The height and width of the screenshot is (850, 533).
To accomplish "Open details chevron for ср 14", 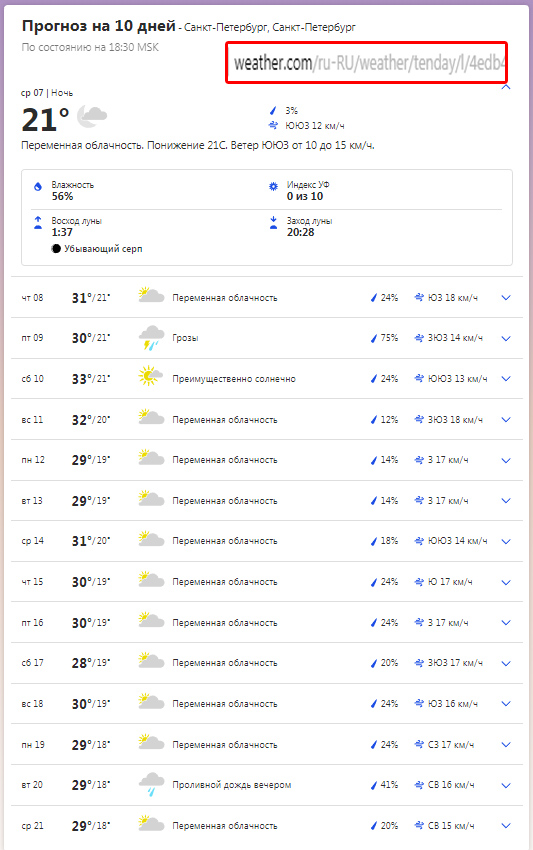I will 506,542.
